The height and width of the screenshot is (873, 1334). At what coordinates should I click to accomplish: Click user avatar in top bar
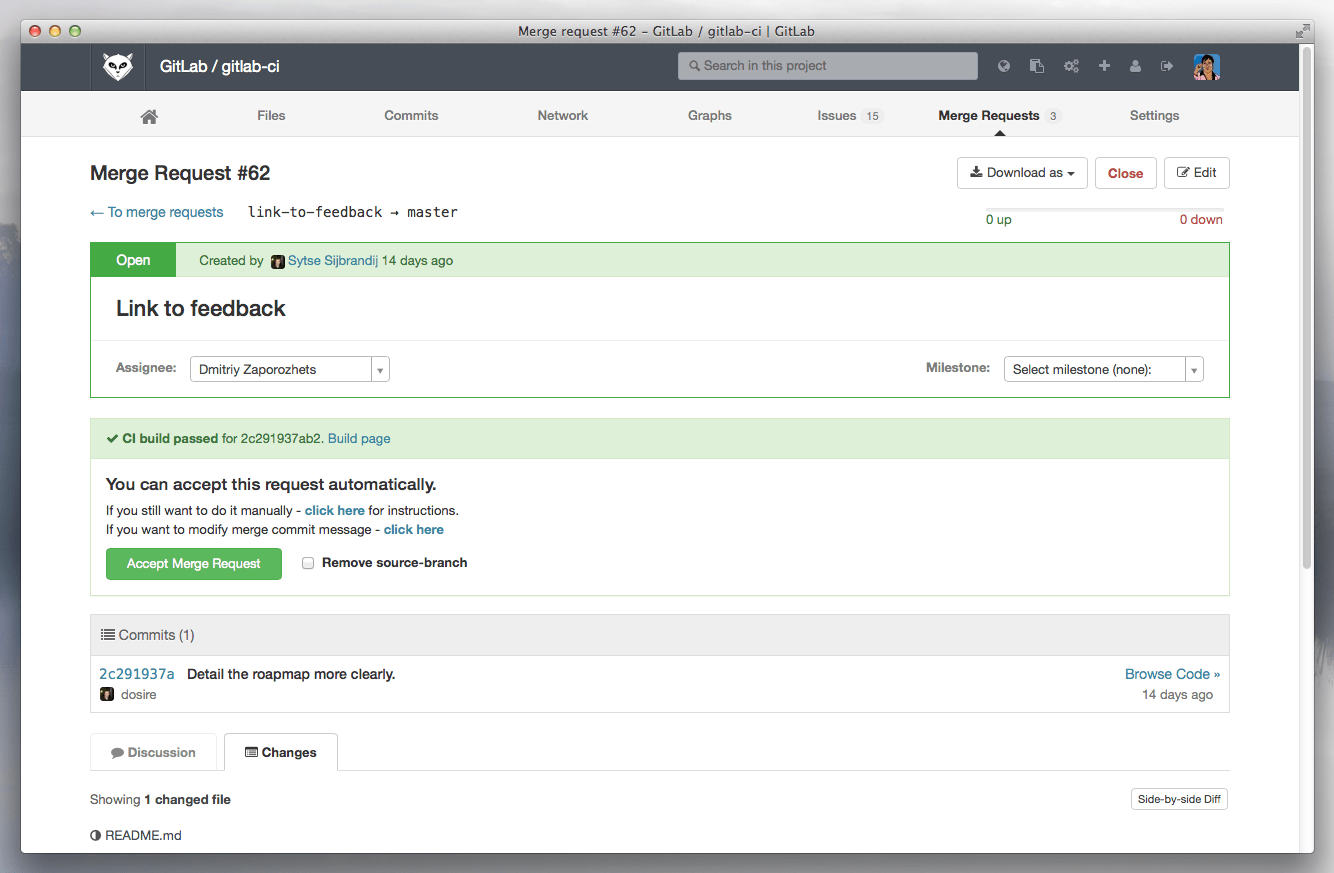1206,66
